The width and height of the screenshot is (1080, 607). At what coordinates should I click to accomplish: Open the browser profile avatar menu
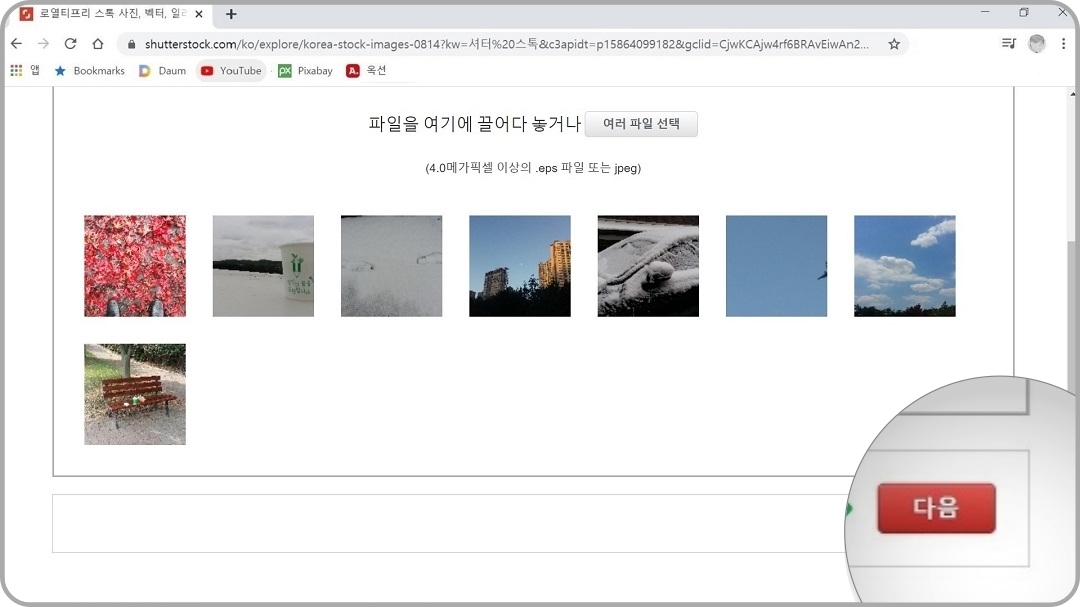pyautogui.click(x=1037, y=44)
